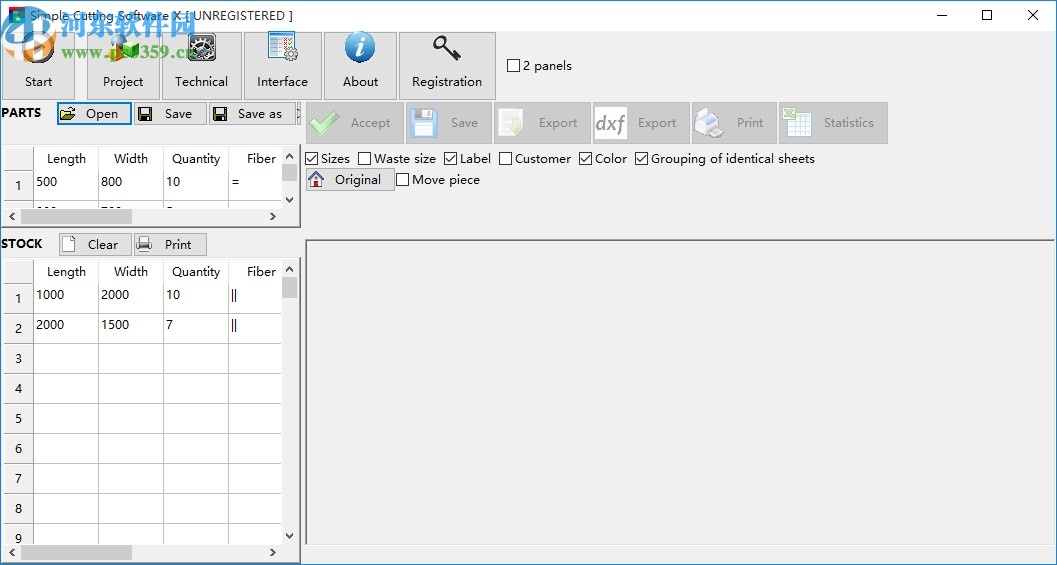Open the Interface options
The width and height of the screenshot is (1057, 565).
282,66
